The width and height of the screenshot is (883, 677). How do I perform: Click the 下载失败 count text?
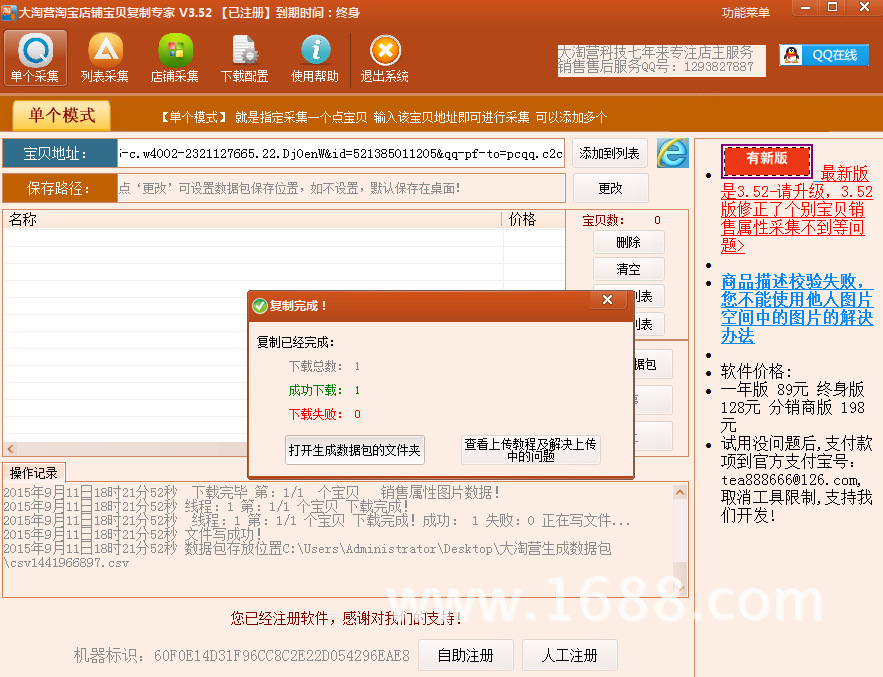point(324,415)
